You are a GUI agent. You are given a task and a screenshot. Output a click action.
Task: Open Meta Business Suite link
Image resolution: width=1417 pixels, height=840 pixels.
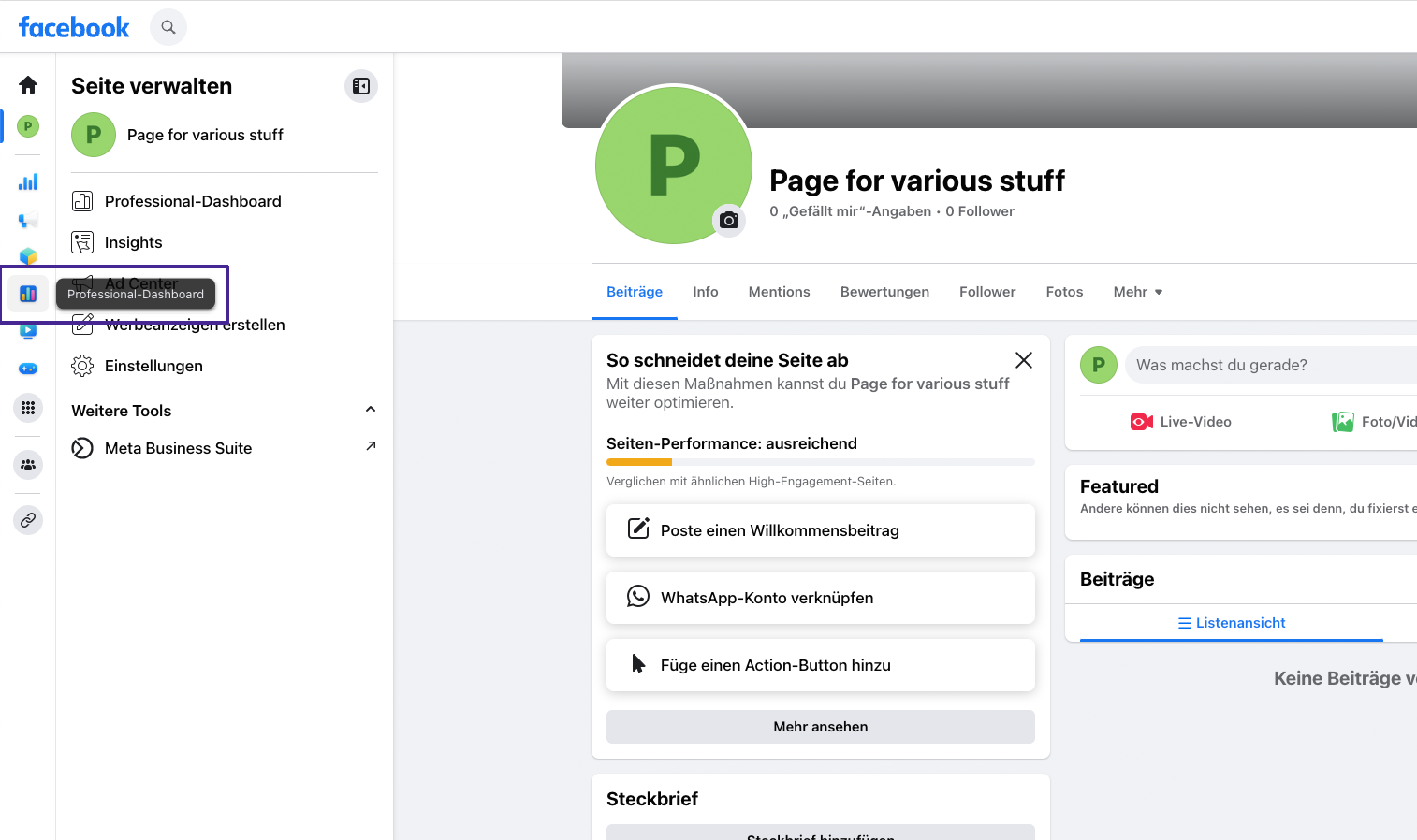225,448
